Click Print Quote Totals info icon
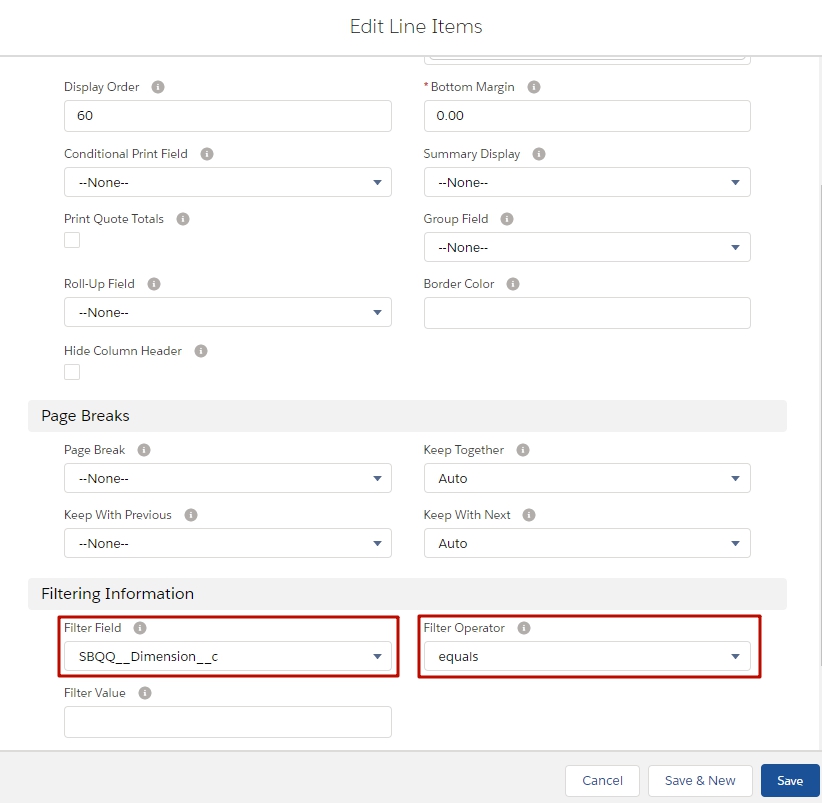This screenshot has width=822, height=803. tap(182, 219)
